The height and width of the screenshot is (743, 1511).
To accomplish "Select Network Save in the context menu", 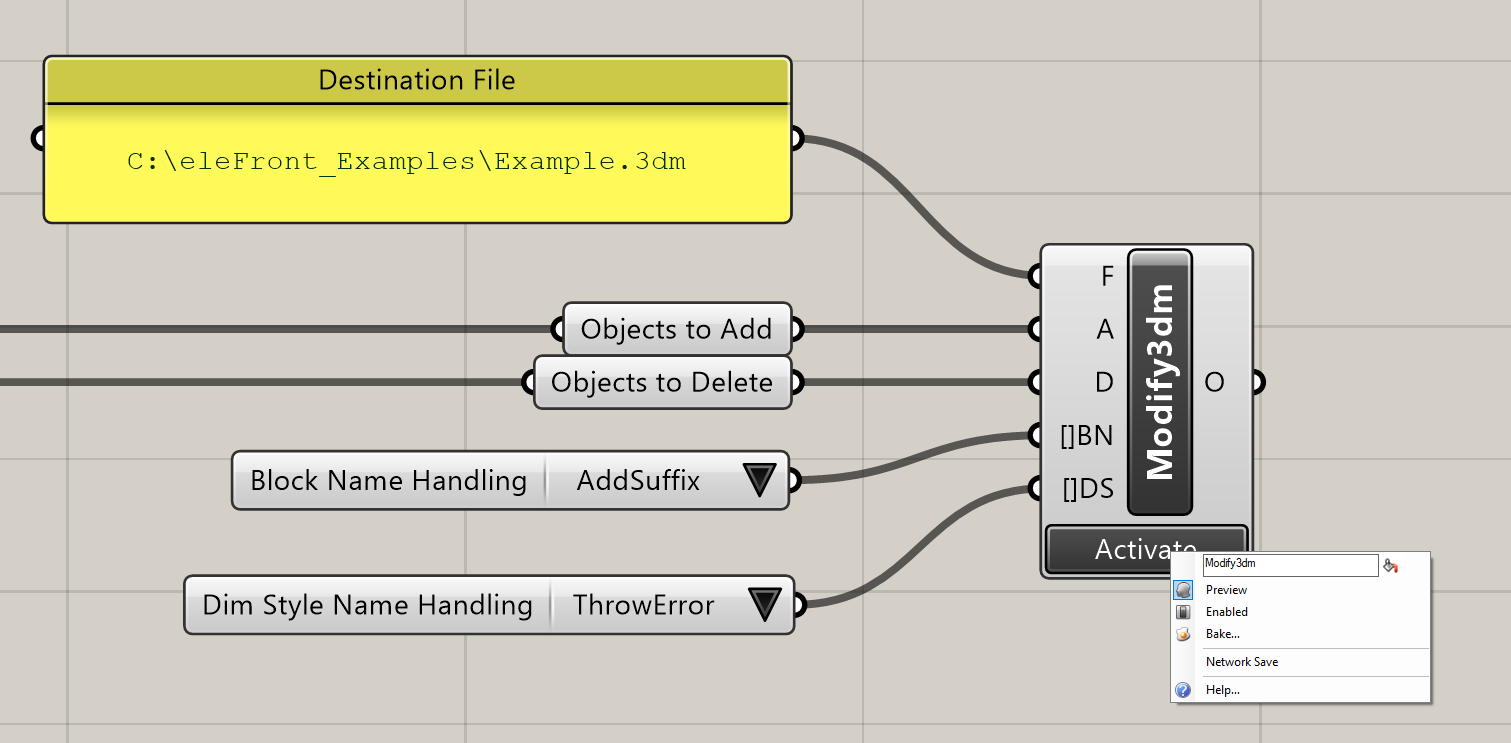I will pos(1241,662).
